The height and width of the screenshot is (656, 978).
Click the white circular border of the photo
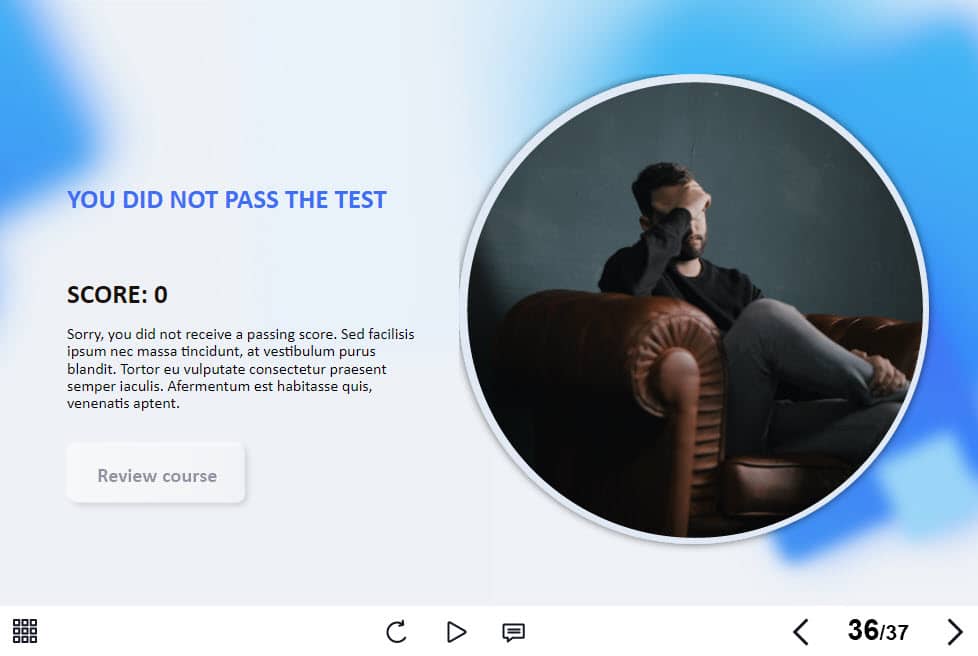[x=694, y=79]
